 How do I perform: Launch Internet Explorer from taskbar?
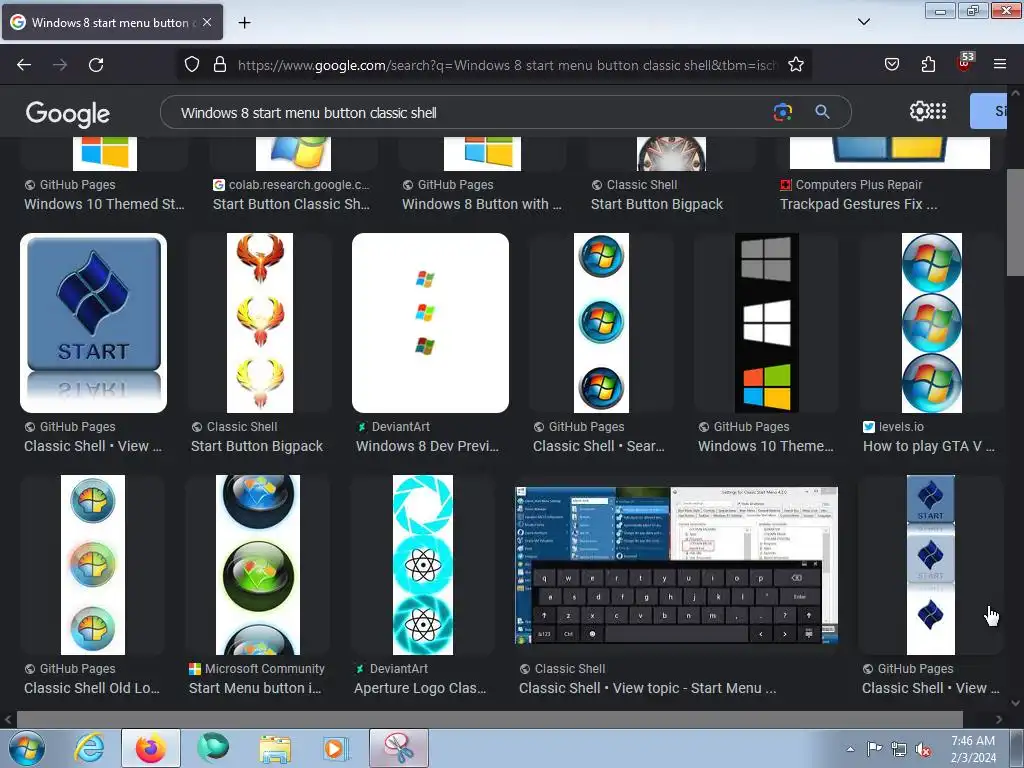[x=89, y=748]
